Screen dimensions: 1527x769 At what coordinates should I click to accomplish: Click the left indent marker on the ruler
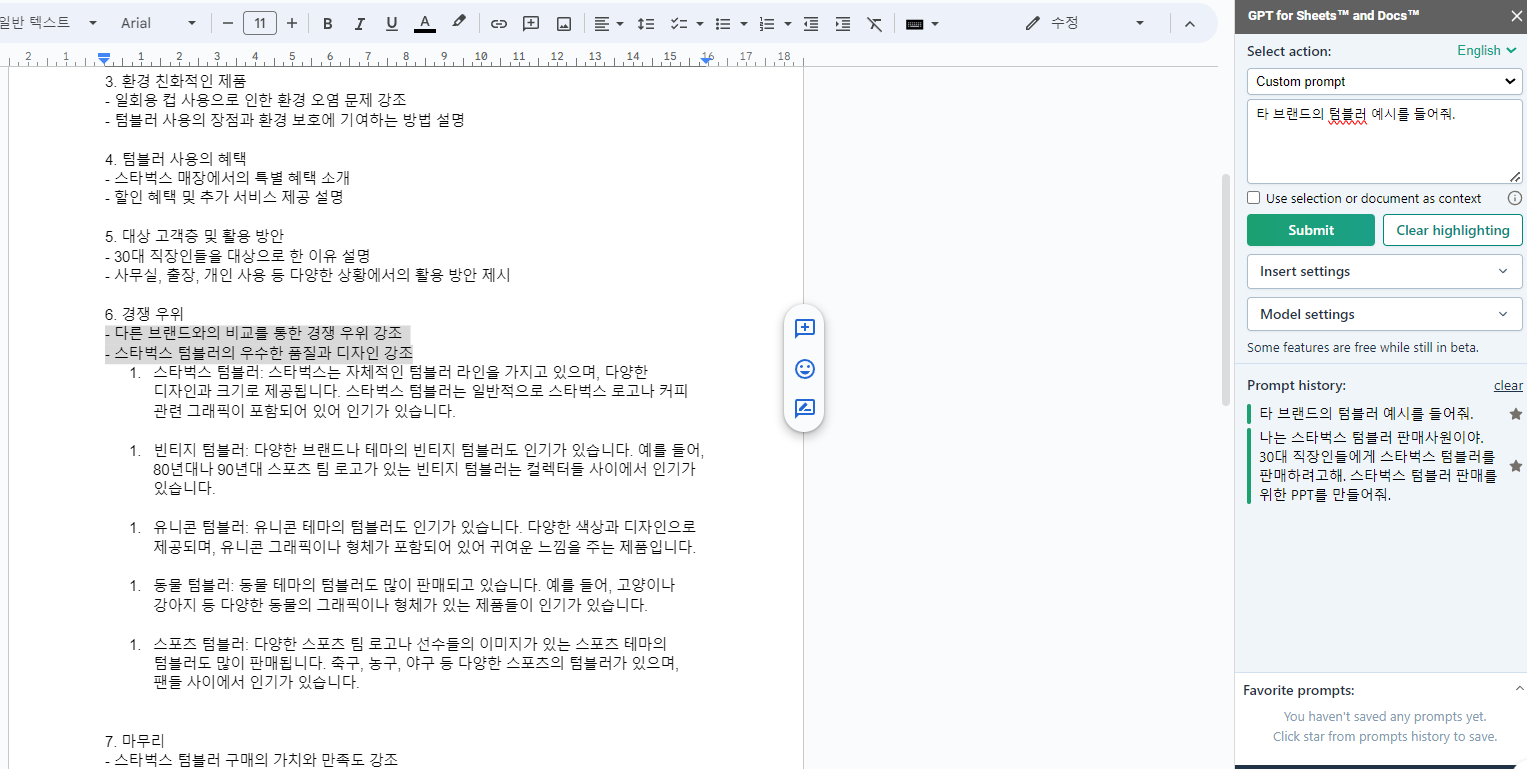[x=104, y=59]
